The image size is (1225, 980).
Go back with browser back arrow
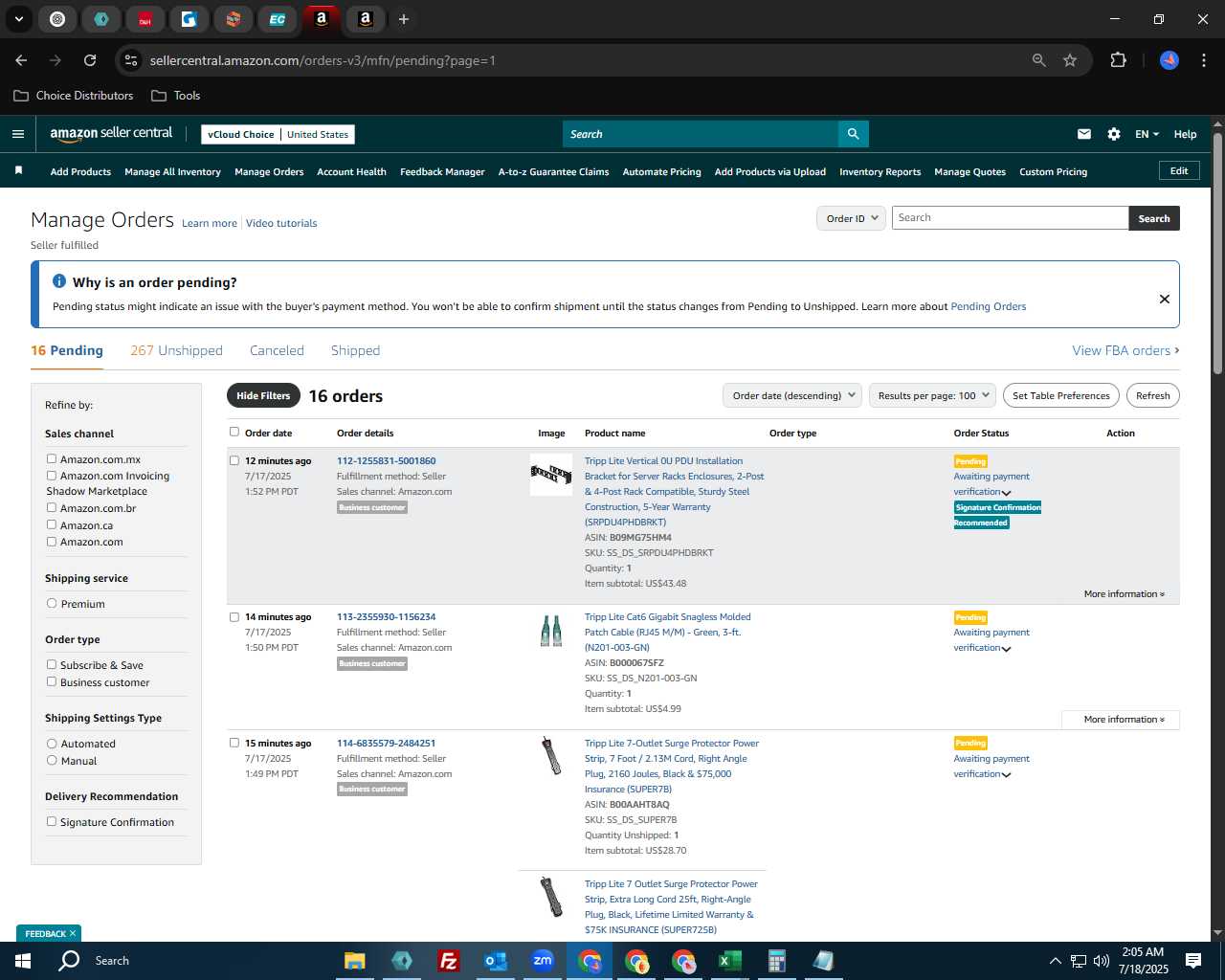[21, 60]
